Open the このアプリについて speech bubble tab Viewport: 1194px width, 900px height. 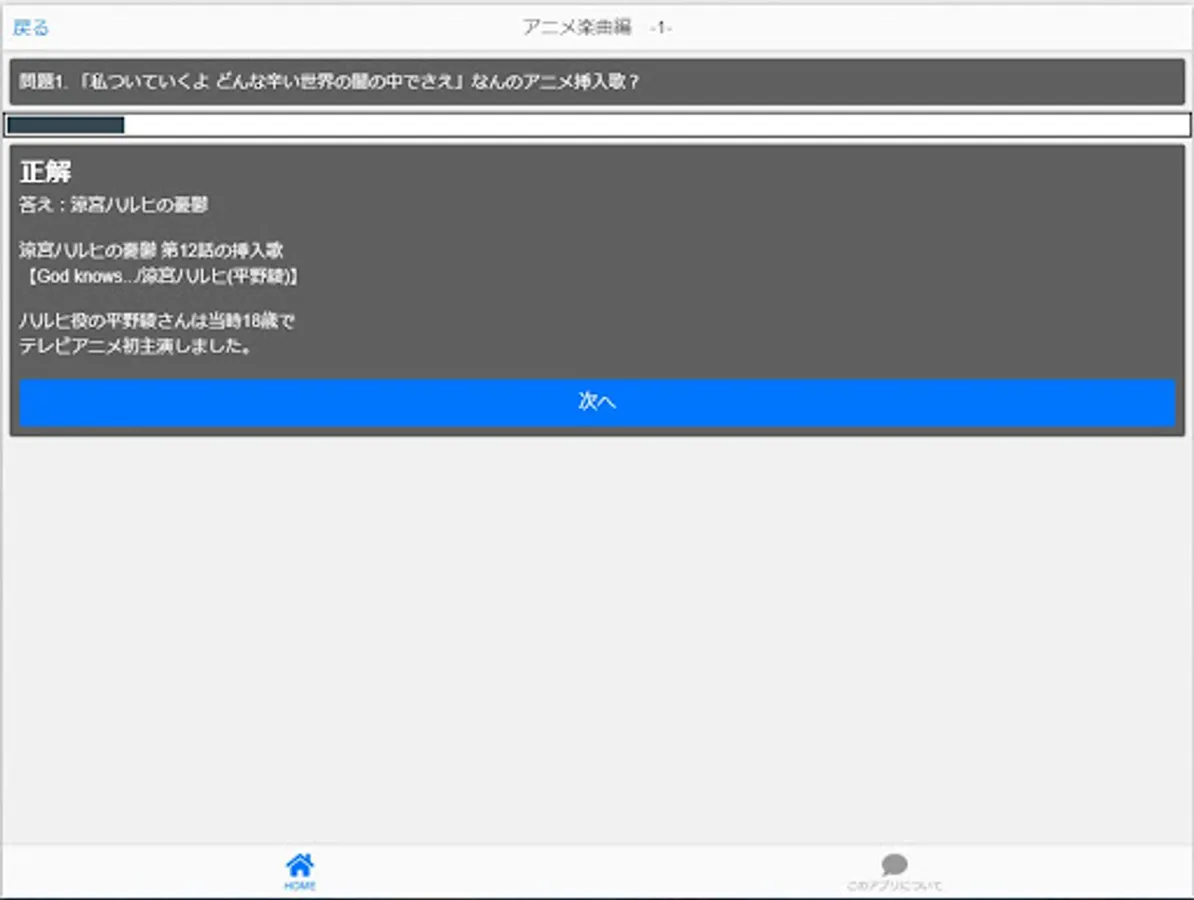pyautogui.click(x=894, y=873)
